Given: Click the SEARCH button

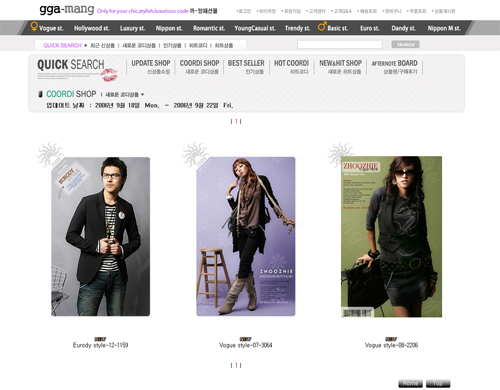Looking at the screenshot, I should (405, 44).
